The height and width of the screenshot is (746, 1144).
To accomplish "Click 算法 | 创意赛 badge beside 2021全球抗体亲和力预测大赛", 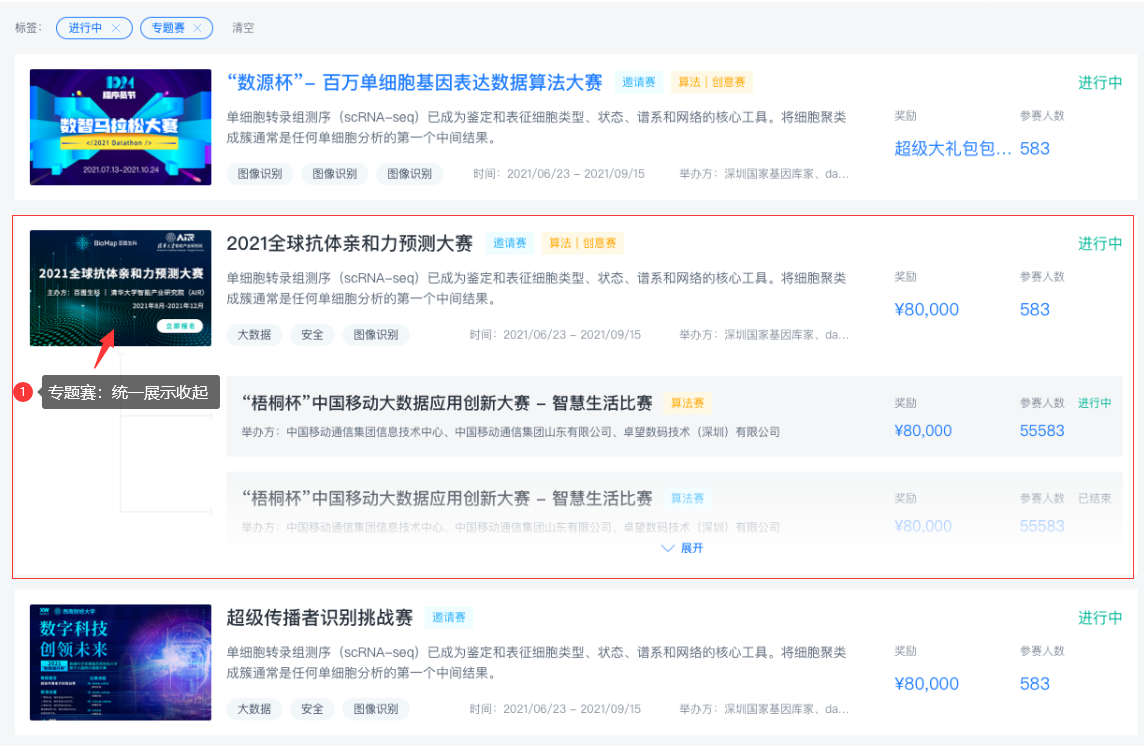I will click(582, 243).
